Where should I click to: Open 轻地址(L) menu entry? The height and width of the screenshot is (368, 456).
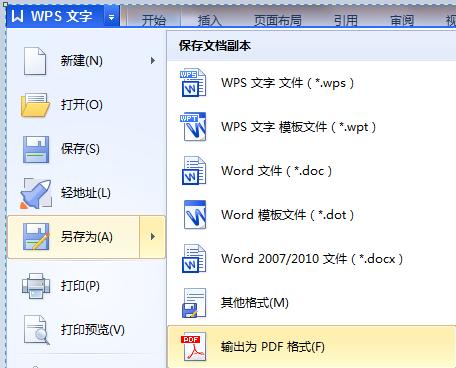pos(86,193)
